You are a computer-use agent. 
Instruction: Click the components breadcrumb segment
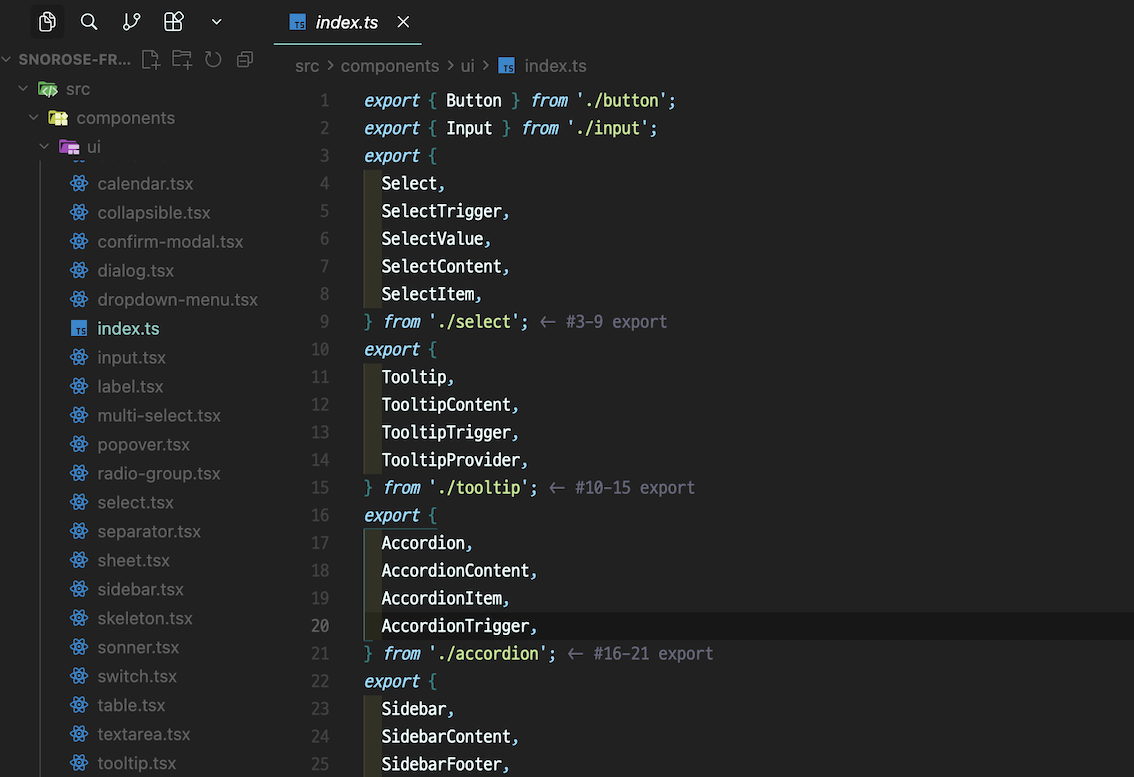pyautogui.click(x=389, y=66)
